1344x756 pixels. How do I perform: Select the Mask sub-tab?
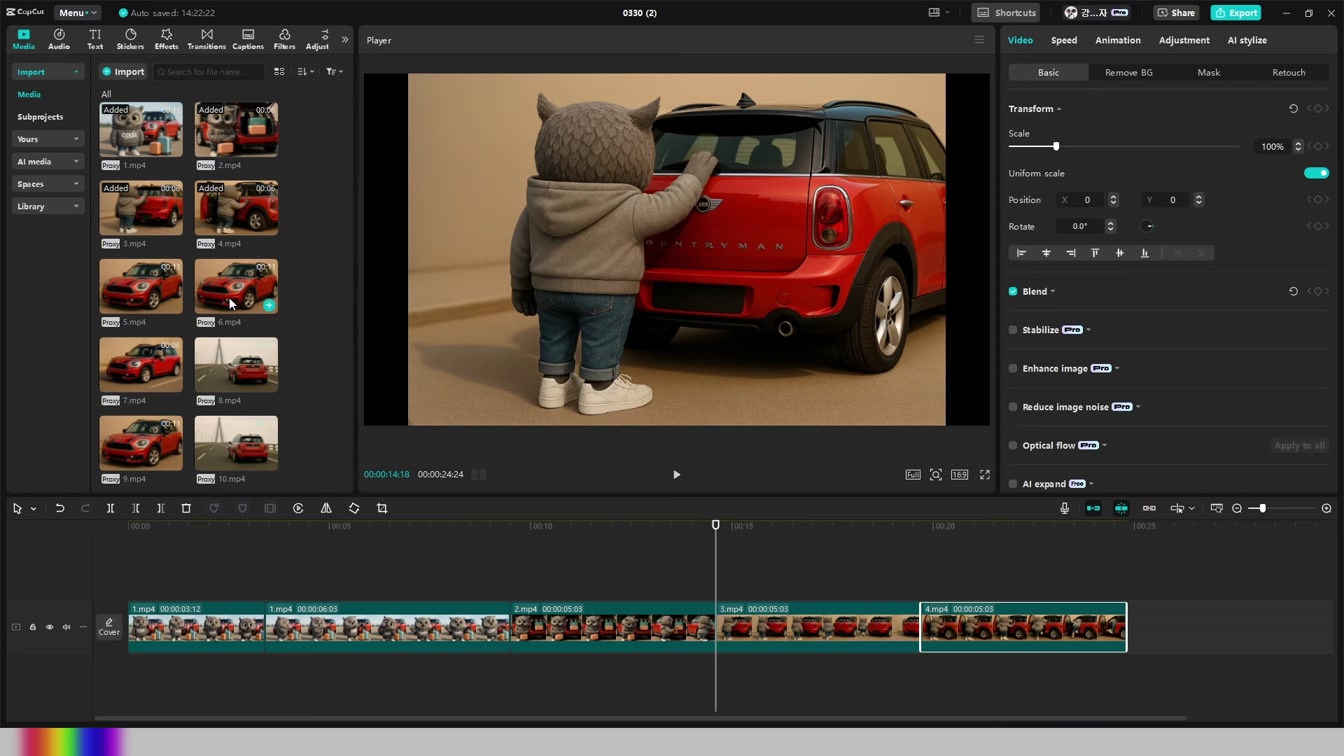coord(1209,72)
